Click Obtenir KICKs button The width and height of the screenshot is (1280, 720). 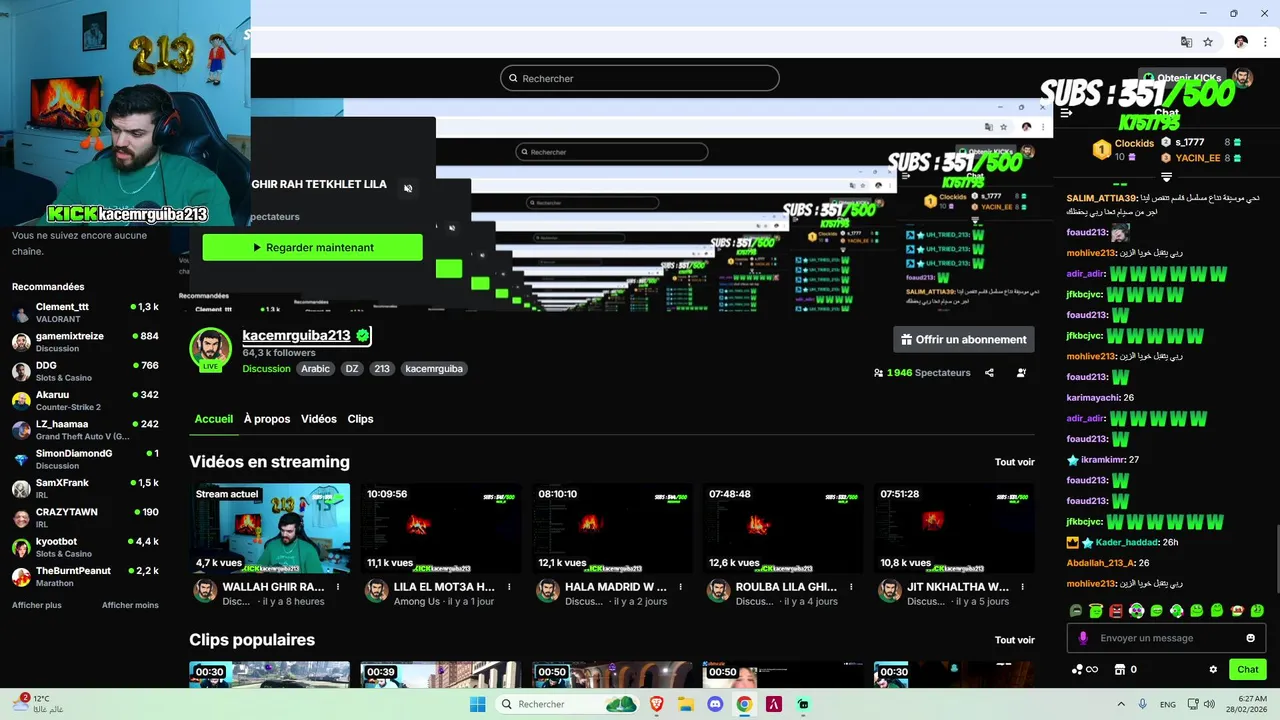1182,78
